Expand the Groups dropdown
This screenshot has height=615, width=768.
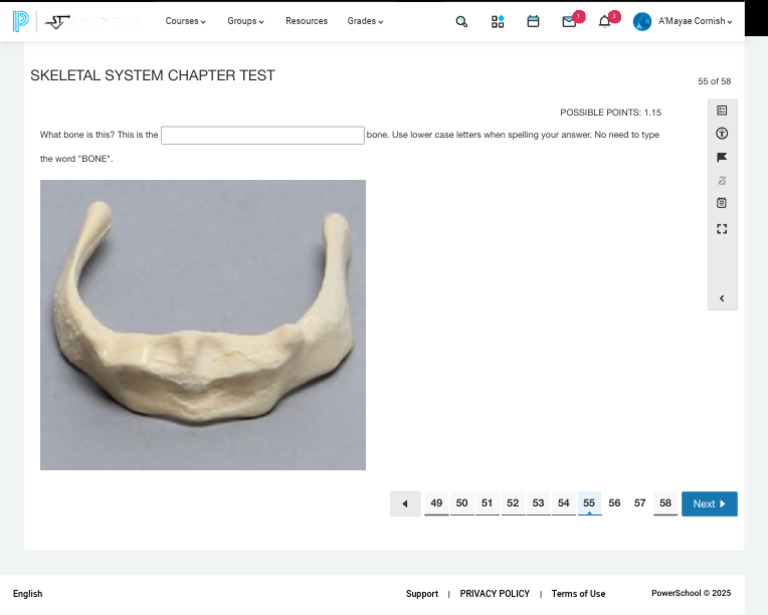point(245,21)
